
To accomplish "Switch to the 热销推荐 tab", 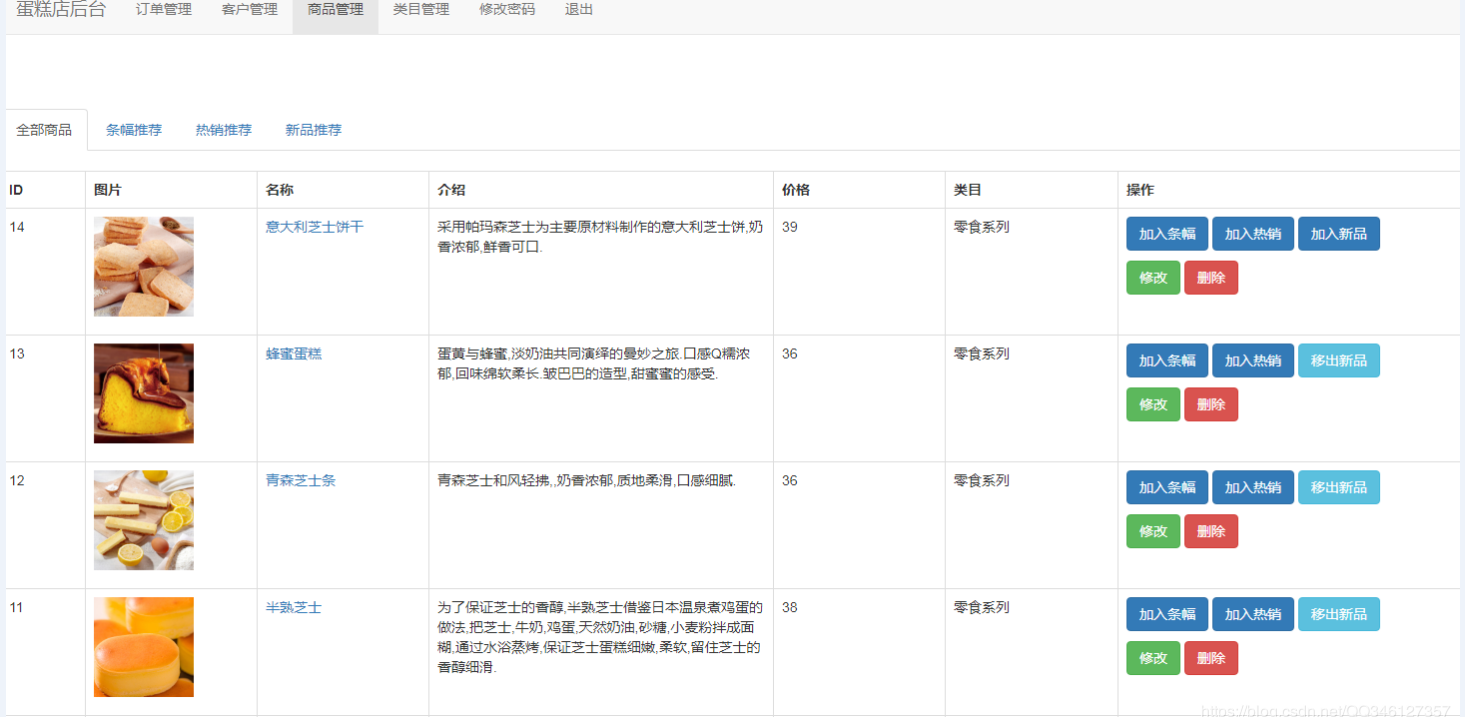I will (x=223, y=129).
